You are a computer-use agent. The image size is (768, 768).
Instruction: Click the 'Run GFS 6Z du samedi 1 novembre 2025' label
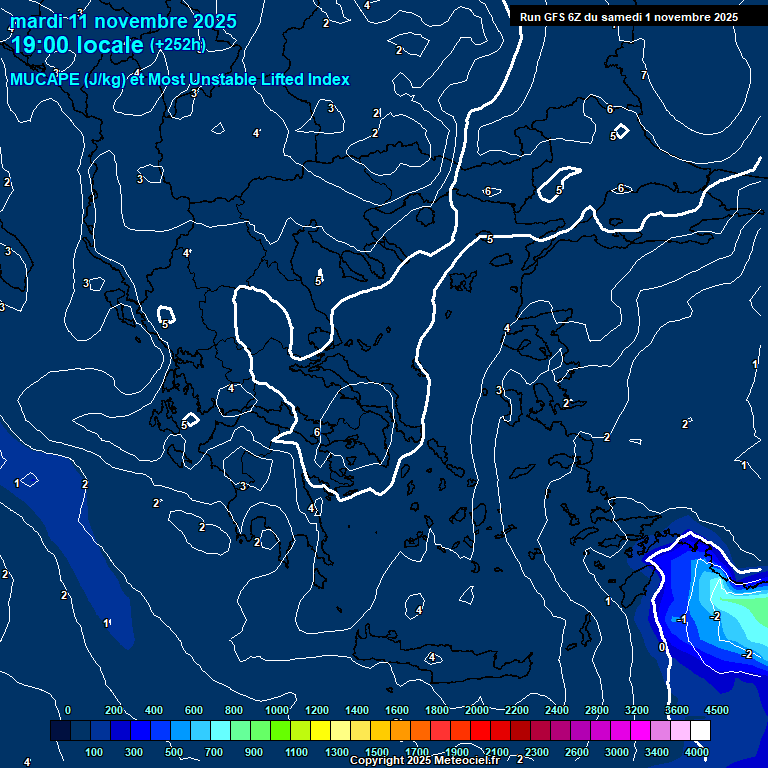(629, 17)
